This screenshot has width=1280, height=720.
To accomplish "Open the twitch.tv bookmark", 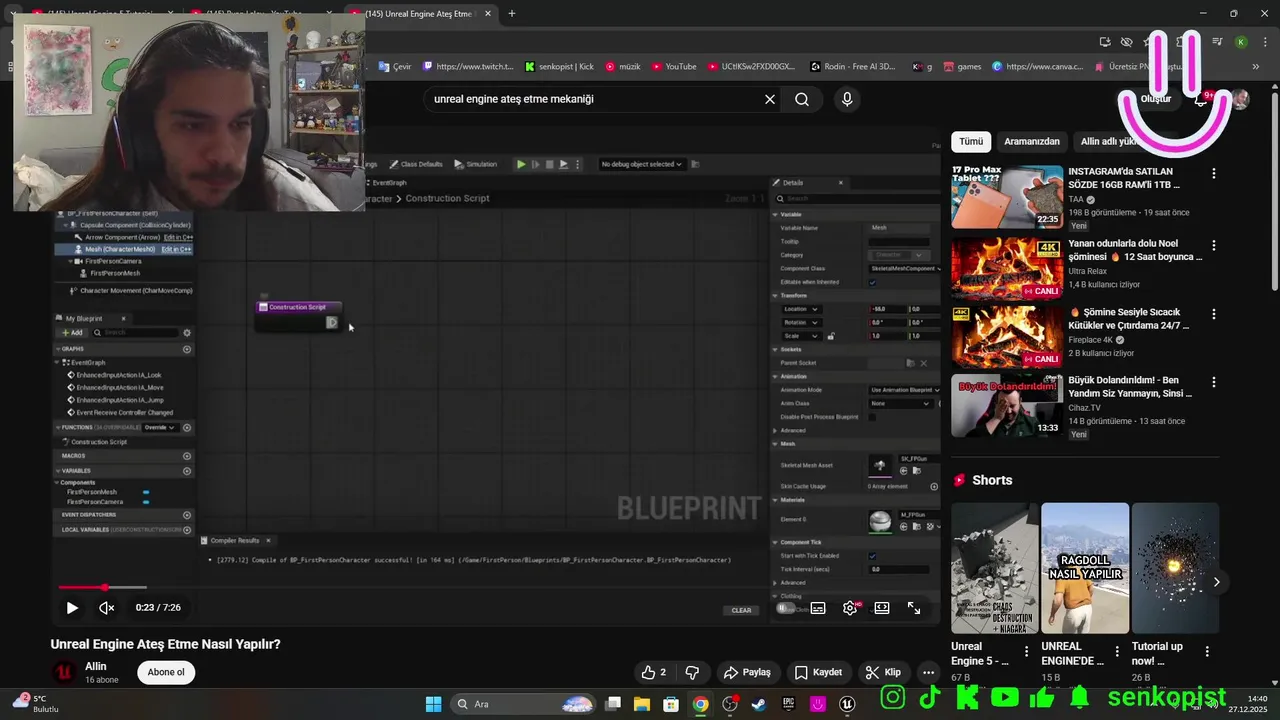I will click(468, 66).
